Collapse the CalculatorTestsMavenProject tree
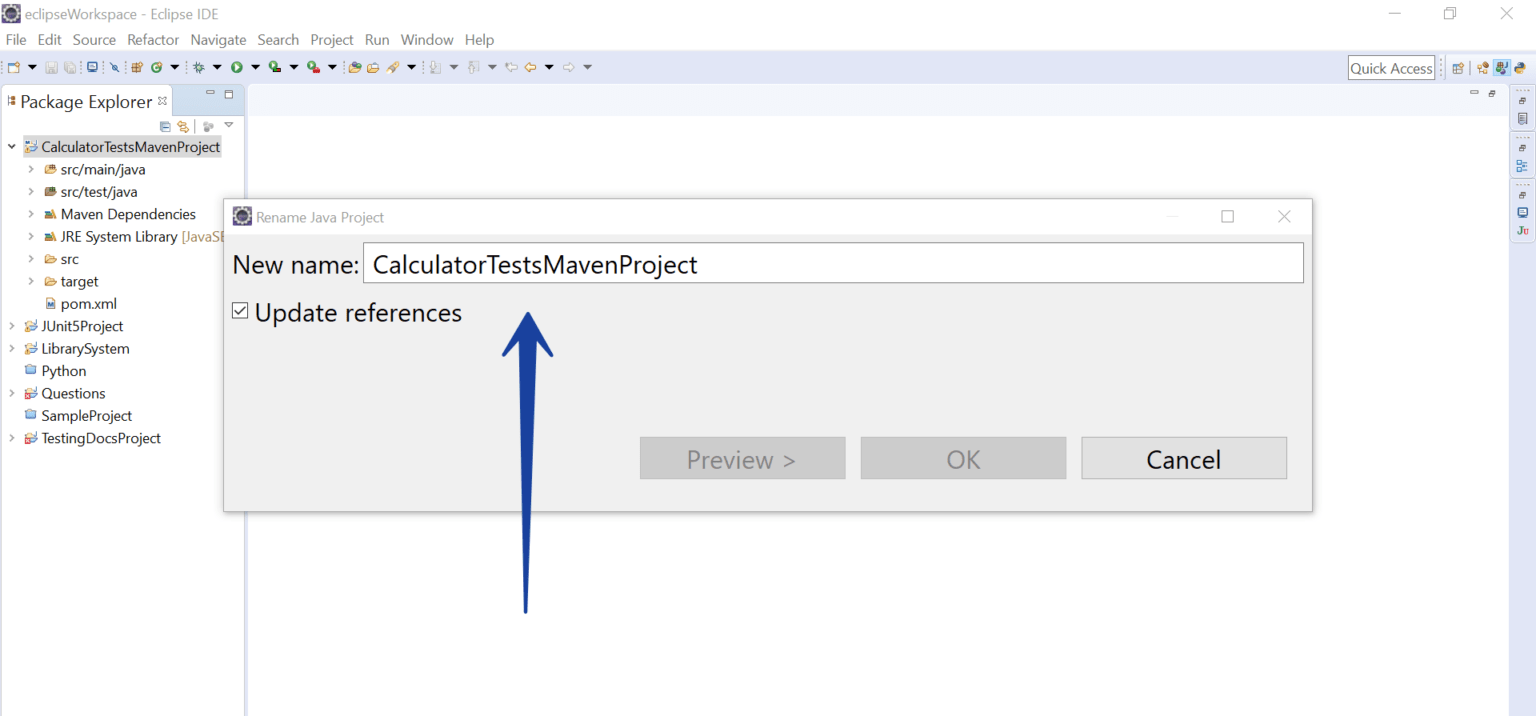The height and width of the screenshot is (716, 1536). [12, 146]
